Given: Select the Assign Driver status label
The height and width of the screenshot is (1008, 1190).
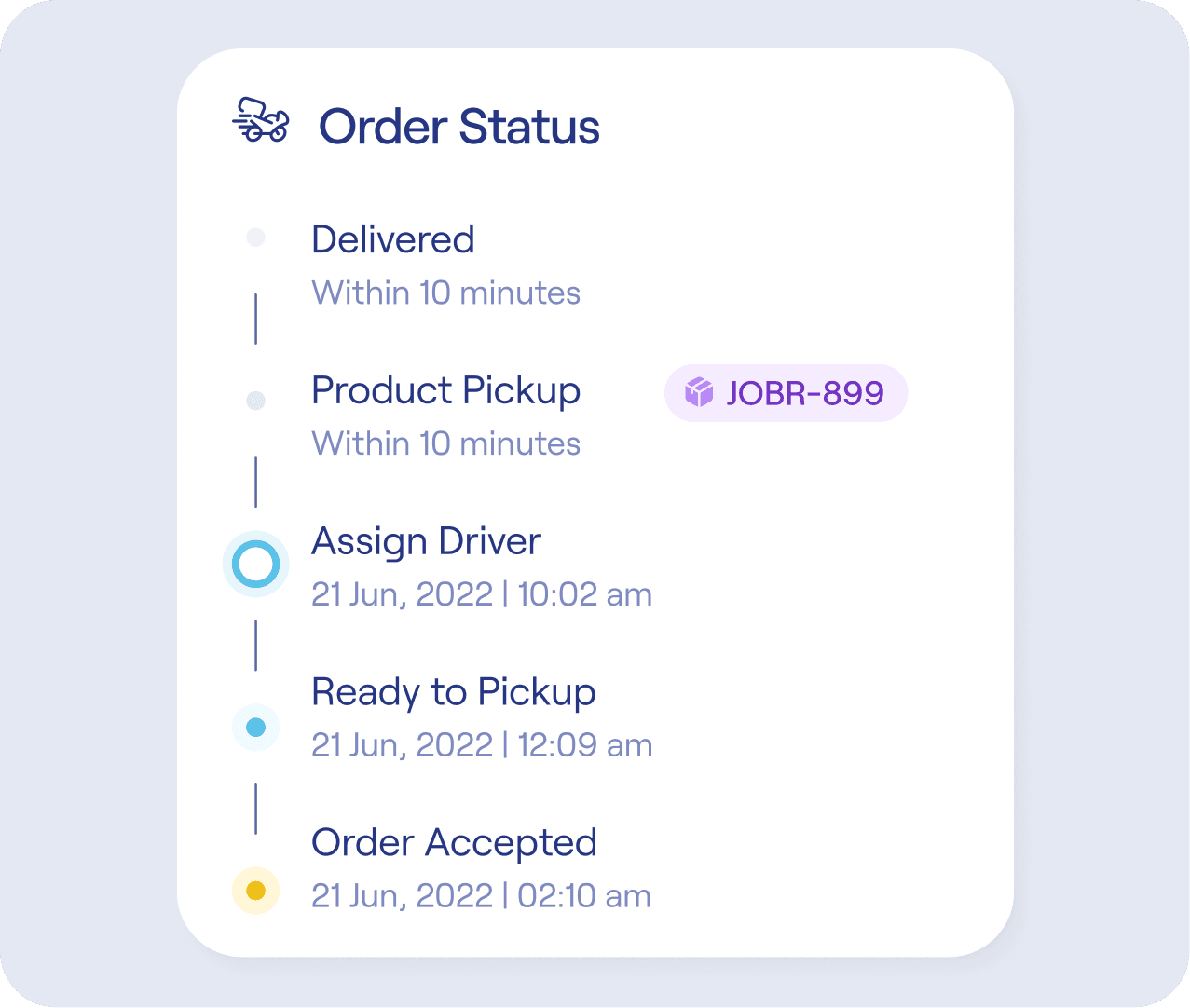Looking at the screenshot, I should pos(426,541).
